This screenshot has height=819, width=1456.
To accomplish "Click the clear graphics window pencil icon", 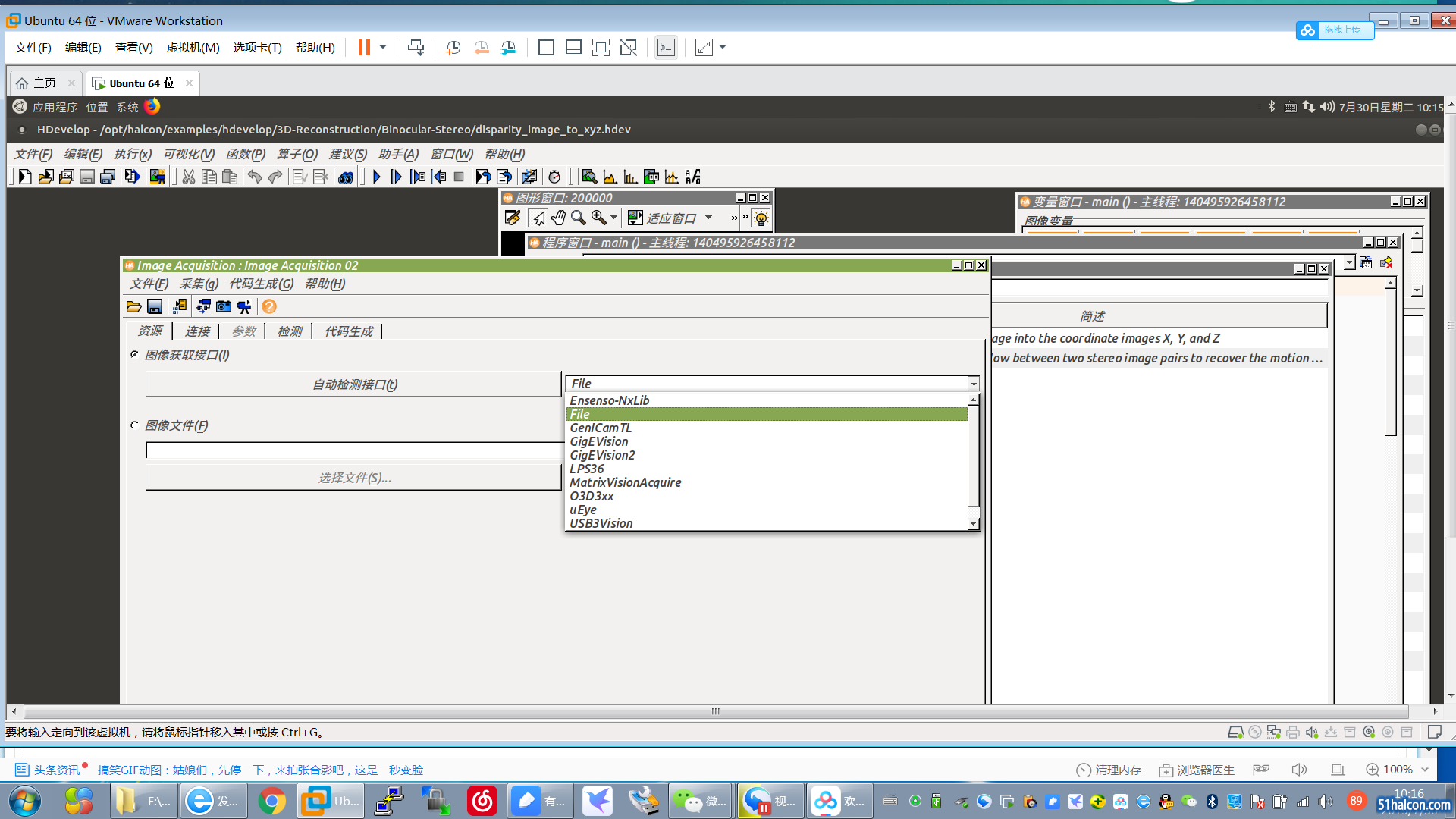I will 513,218.
